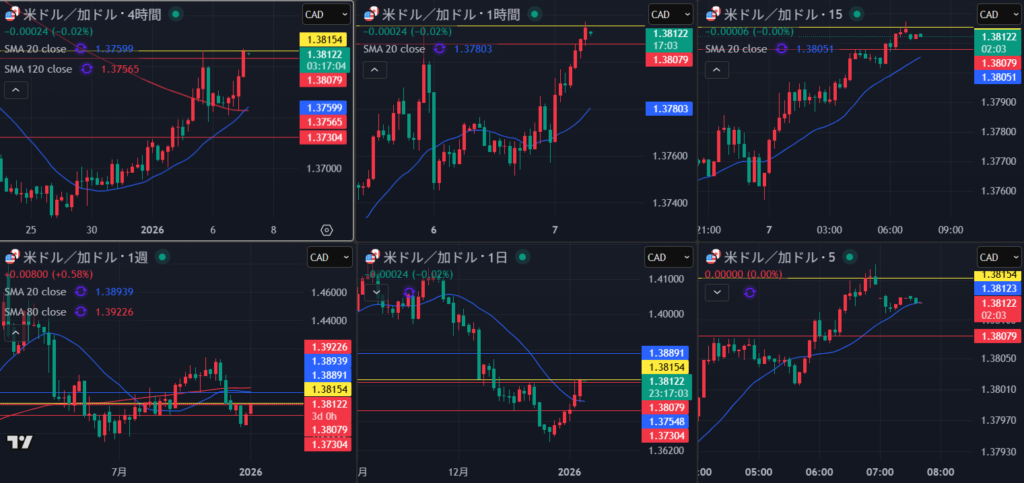Image resolution: width=1024 pixels, height=483 pixels.
Task: Open chart settings gear on 4-hour chart
Action: pyautogui.click(x=326, y=229)
